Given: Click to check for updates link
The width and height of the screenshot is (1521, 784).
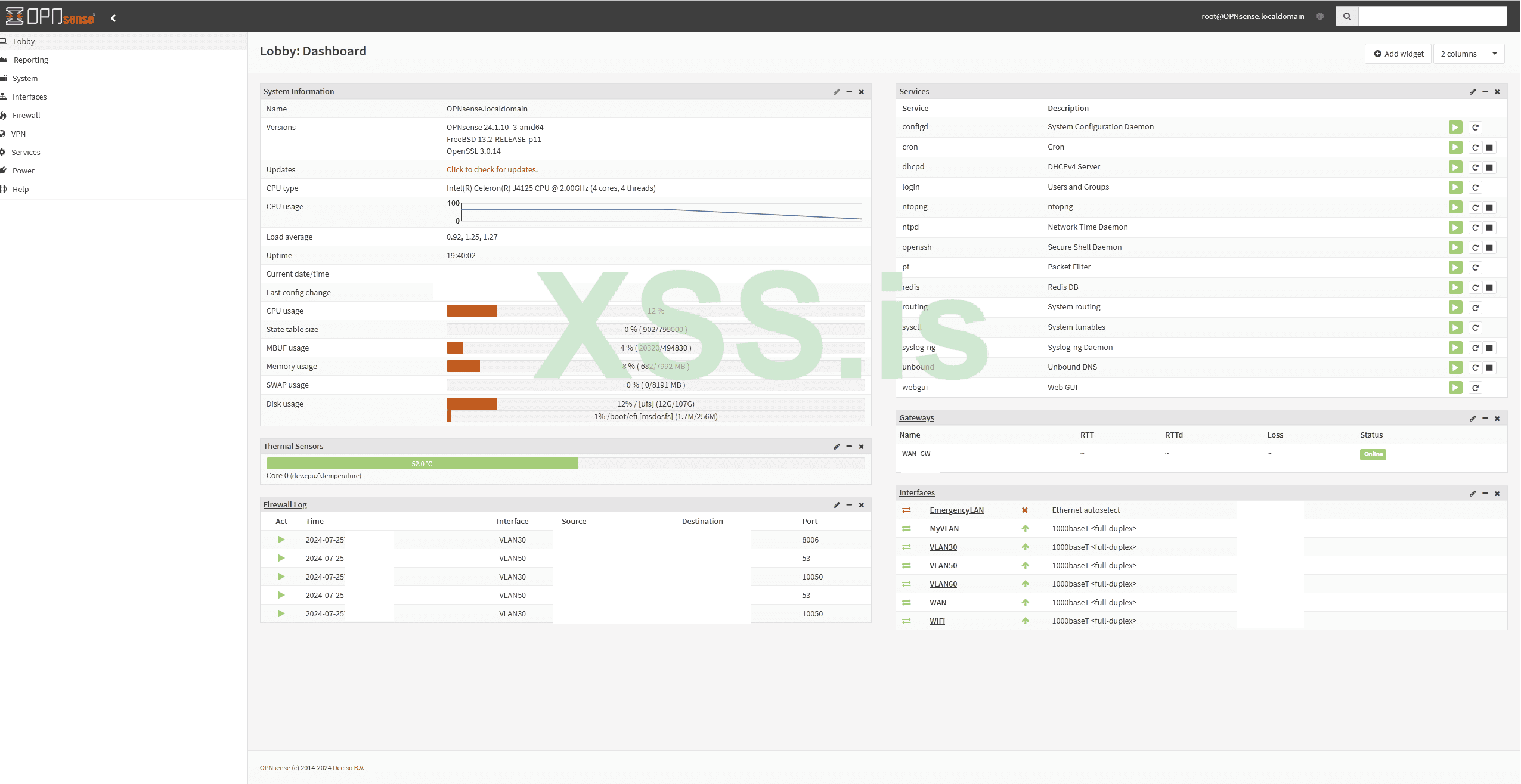Looking at the screenshot, I should point(491,170).
